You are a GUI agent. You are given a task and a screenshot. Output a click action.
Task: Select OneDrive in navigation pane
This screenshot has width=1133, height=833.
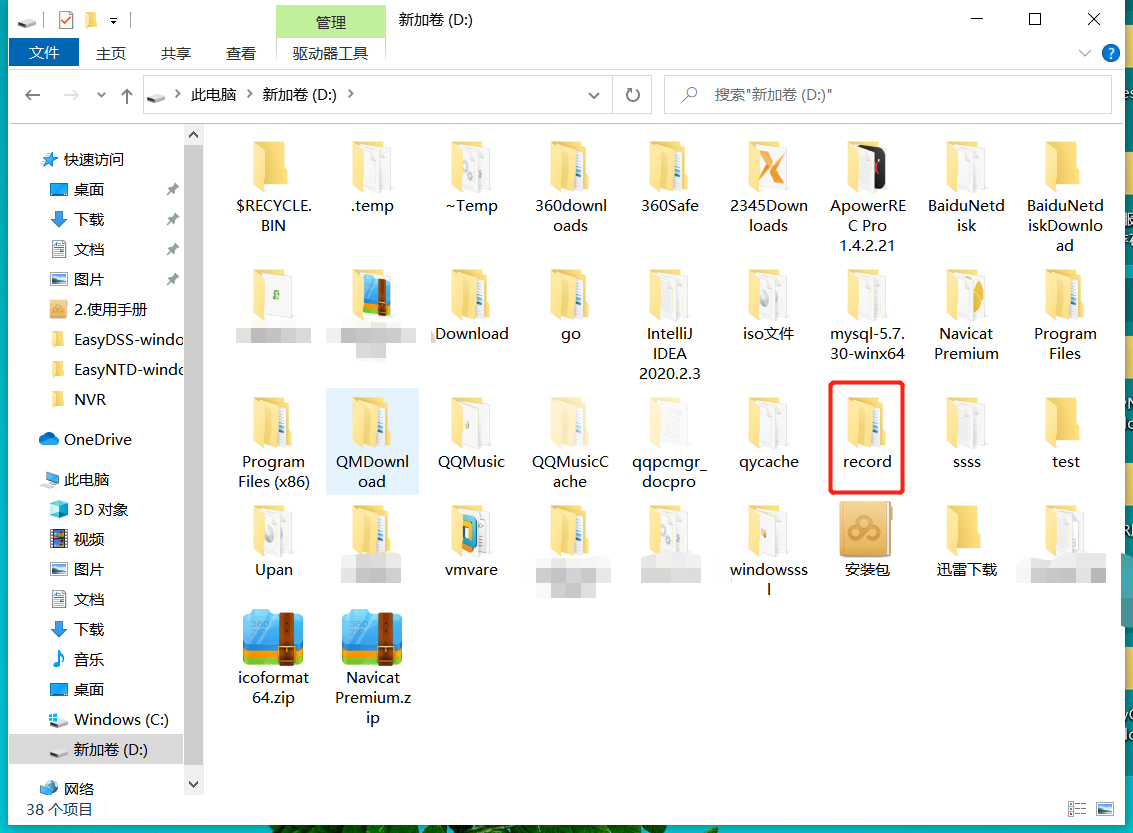(85, 439)
